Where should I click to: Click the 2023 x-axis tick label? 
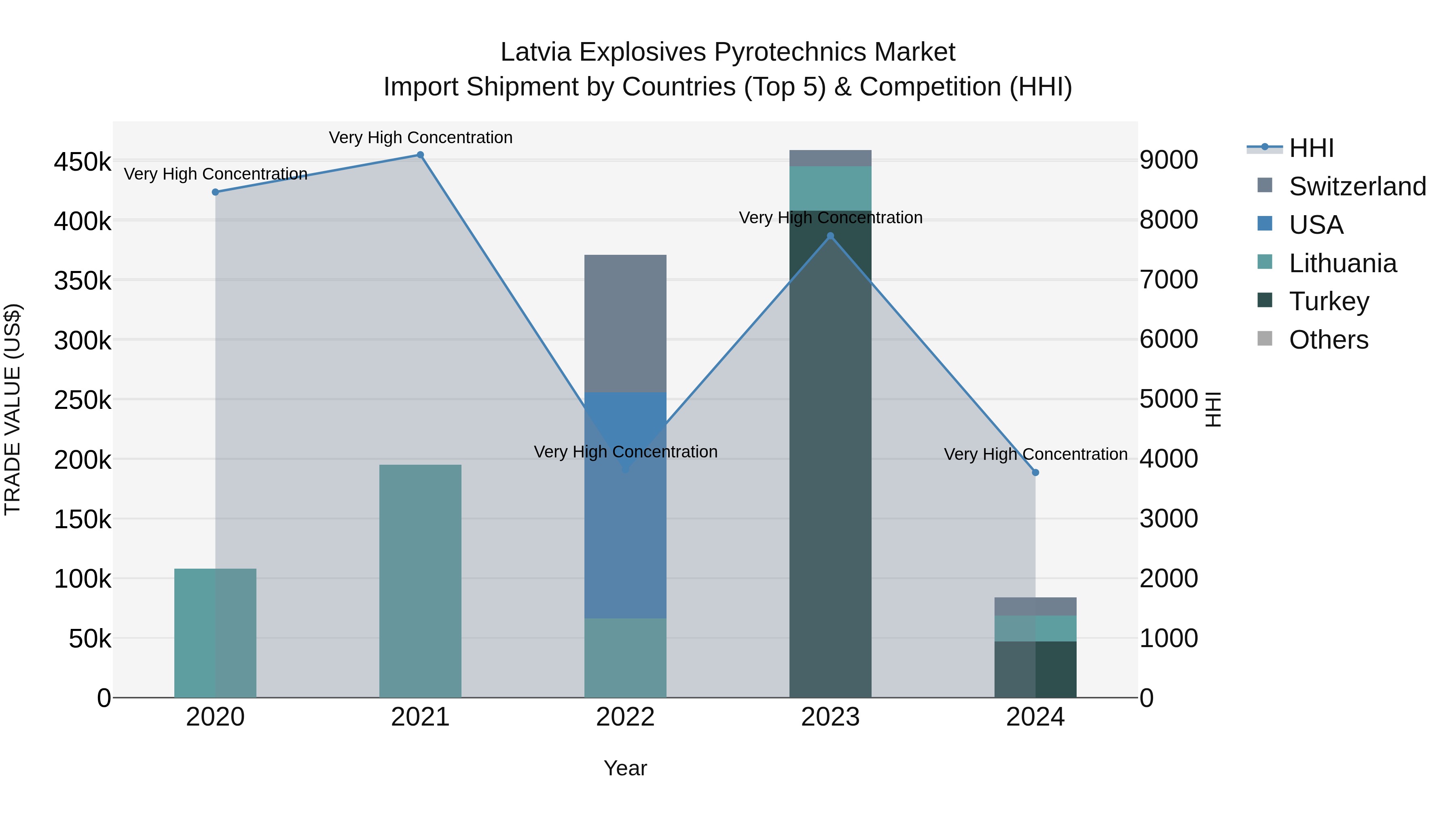pos(830,717)
